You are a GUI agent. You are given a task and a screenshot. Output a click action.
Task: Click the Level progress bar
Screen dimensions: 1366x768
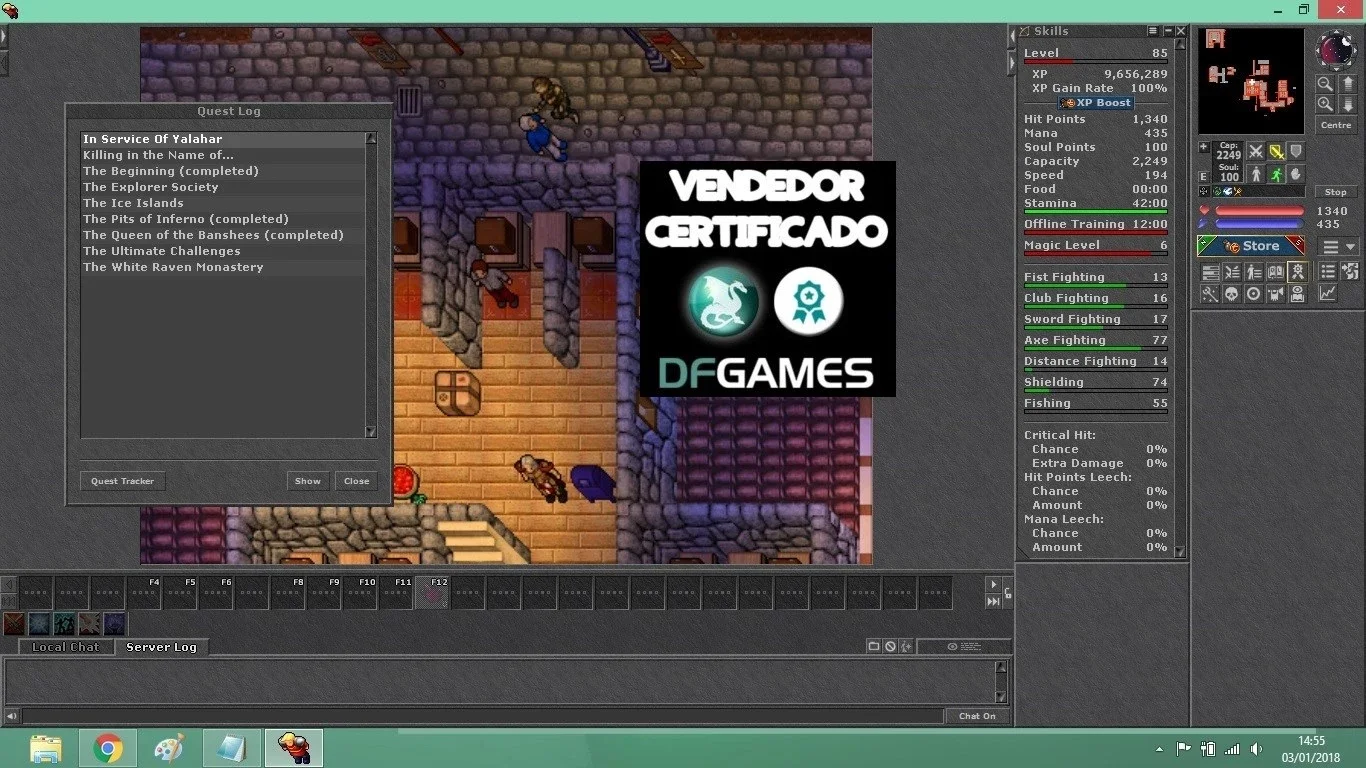click(x=1096, y=62)
